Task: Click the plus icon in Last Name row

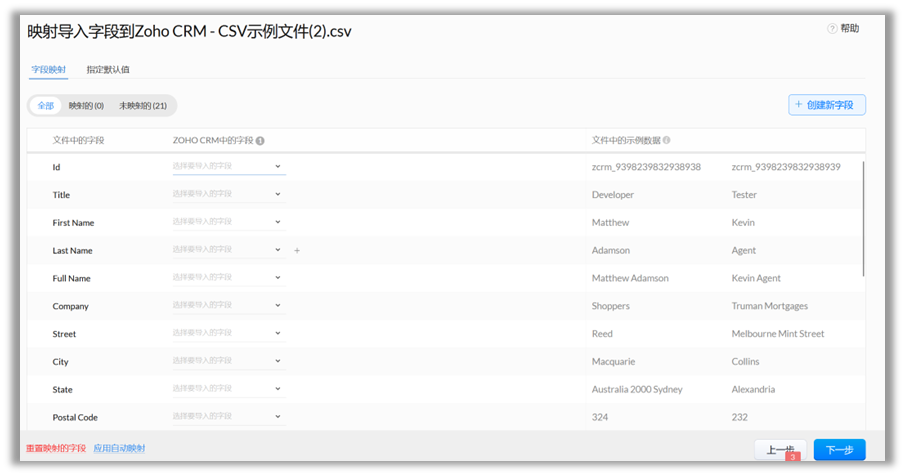Action: click(x=297, y=251)
